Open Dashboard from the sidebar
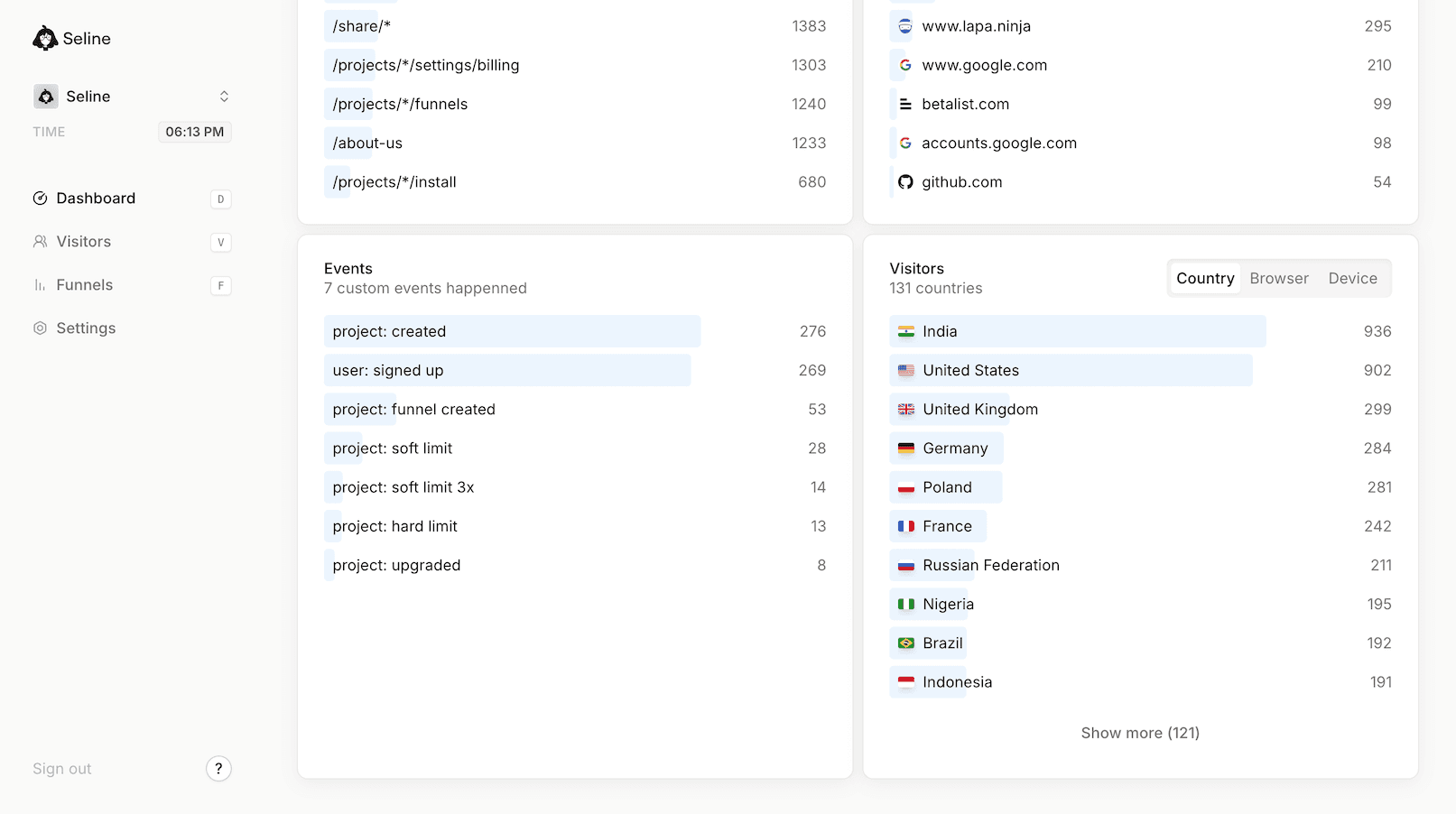Screen dimensions: 1456x814 [x=96, y=199]
